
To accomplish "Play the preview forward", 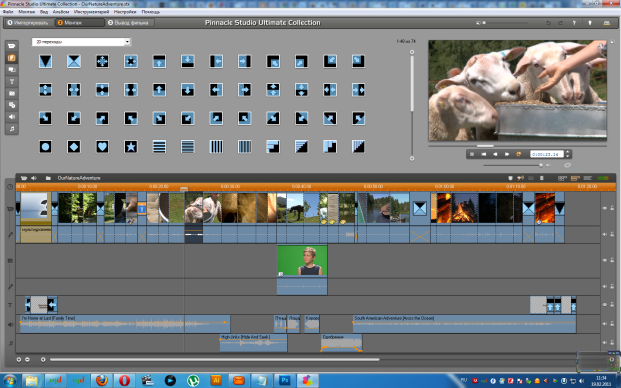I will [507, 154].
